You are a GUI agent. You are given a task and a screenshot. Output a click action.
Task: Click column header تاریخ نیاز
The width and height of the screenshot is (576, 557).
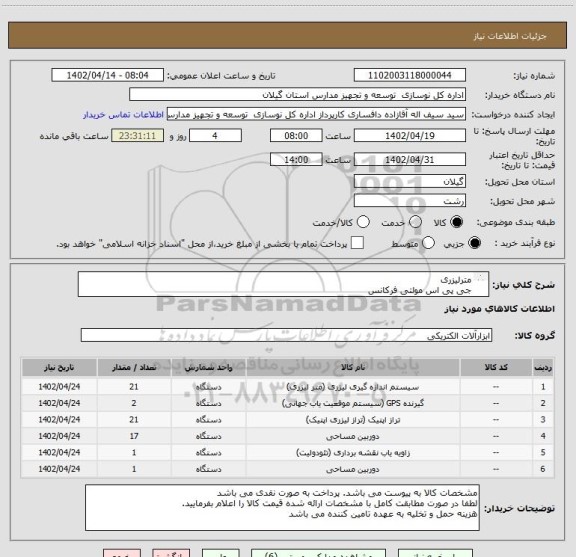click(x=59, y=367)
